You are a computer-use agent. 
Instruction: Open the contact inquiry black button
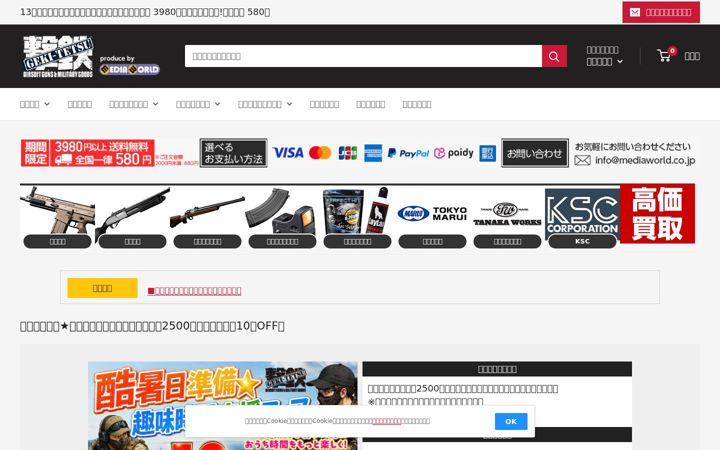pyautogui.click(x=535, y=153)
